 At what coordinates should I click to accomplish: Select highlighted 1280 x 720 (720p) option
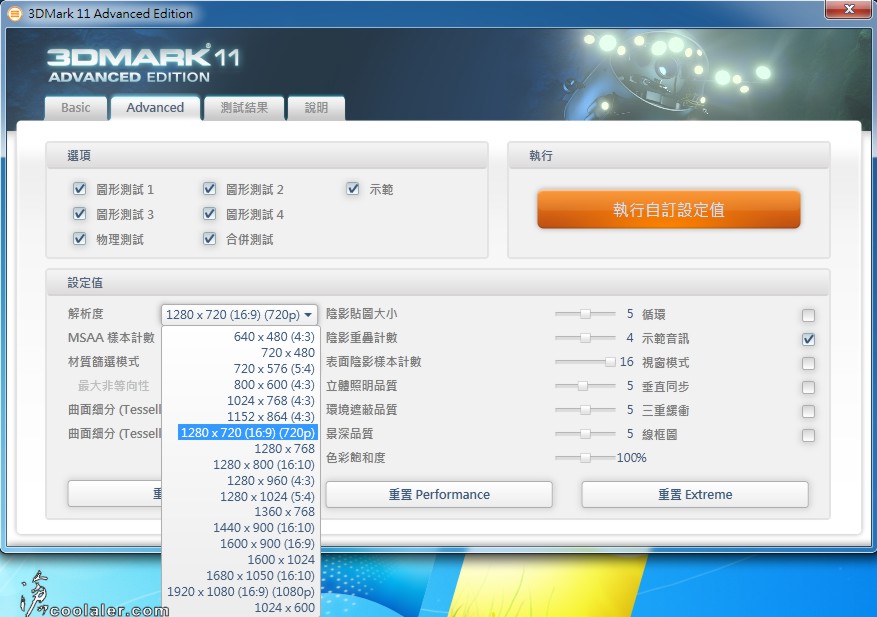point(248,432)
